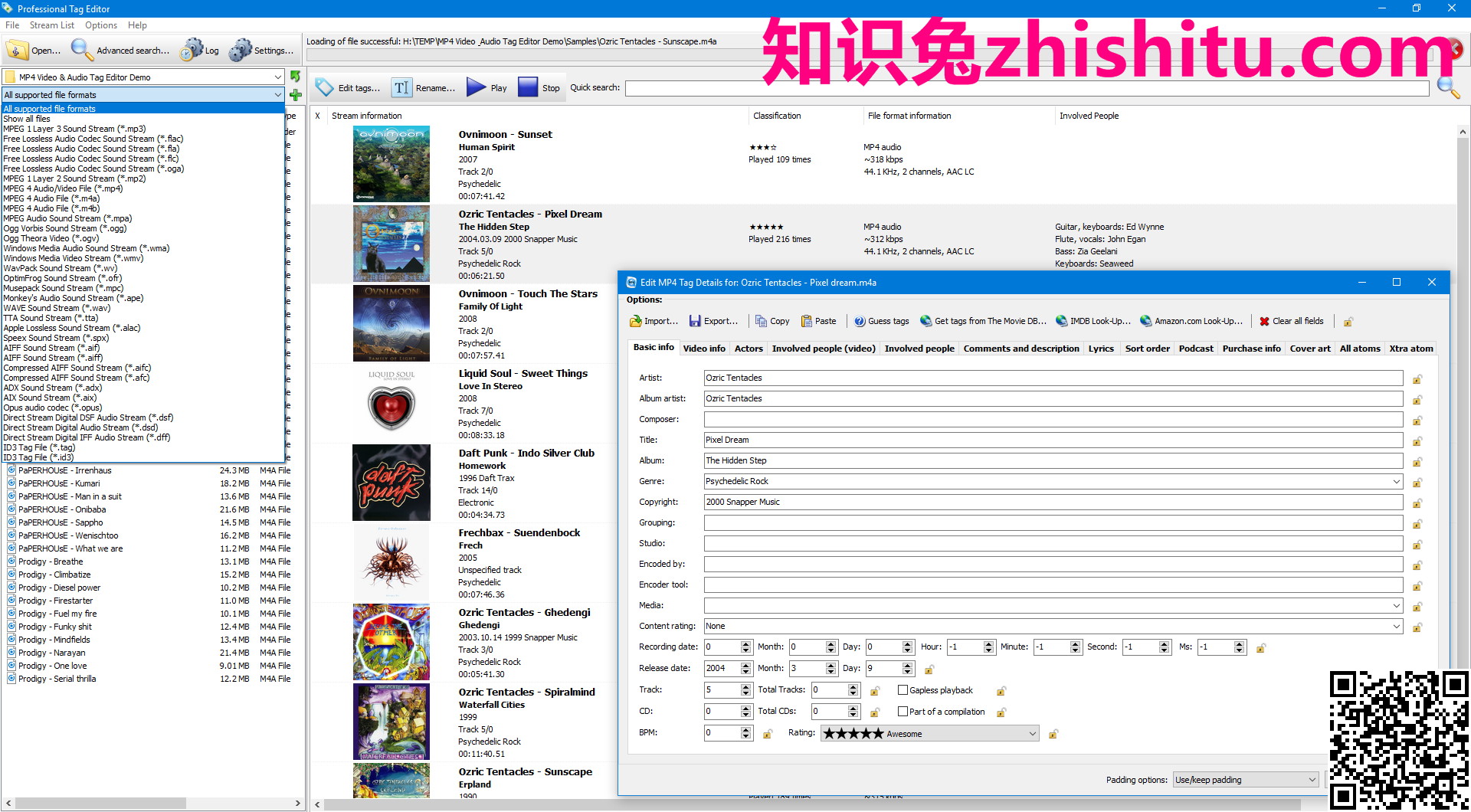Enable the Gapless playback checkbox
The width and height of the screenshot is (1471, 812).
click(903, 690)
